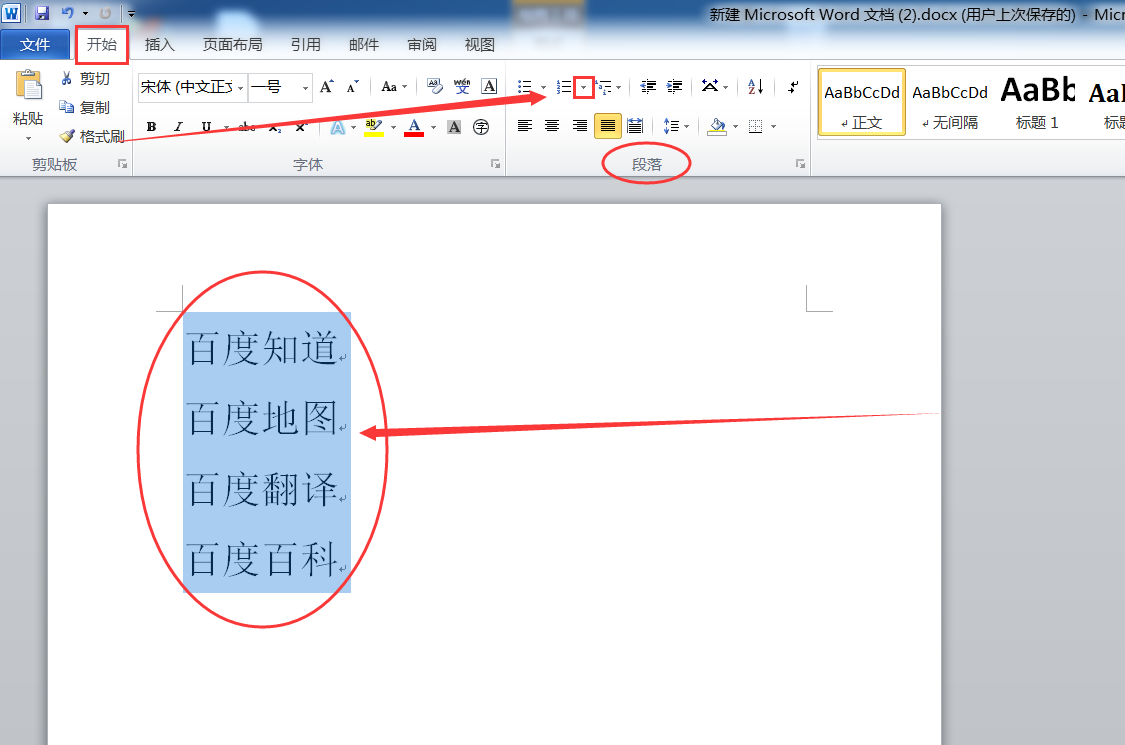Apply the 标题 1 (Heading 1) style
The height and width of the screenshot is (745, 1125).
[x=1037, y=102]
